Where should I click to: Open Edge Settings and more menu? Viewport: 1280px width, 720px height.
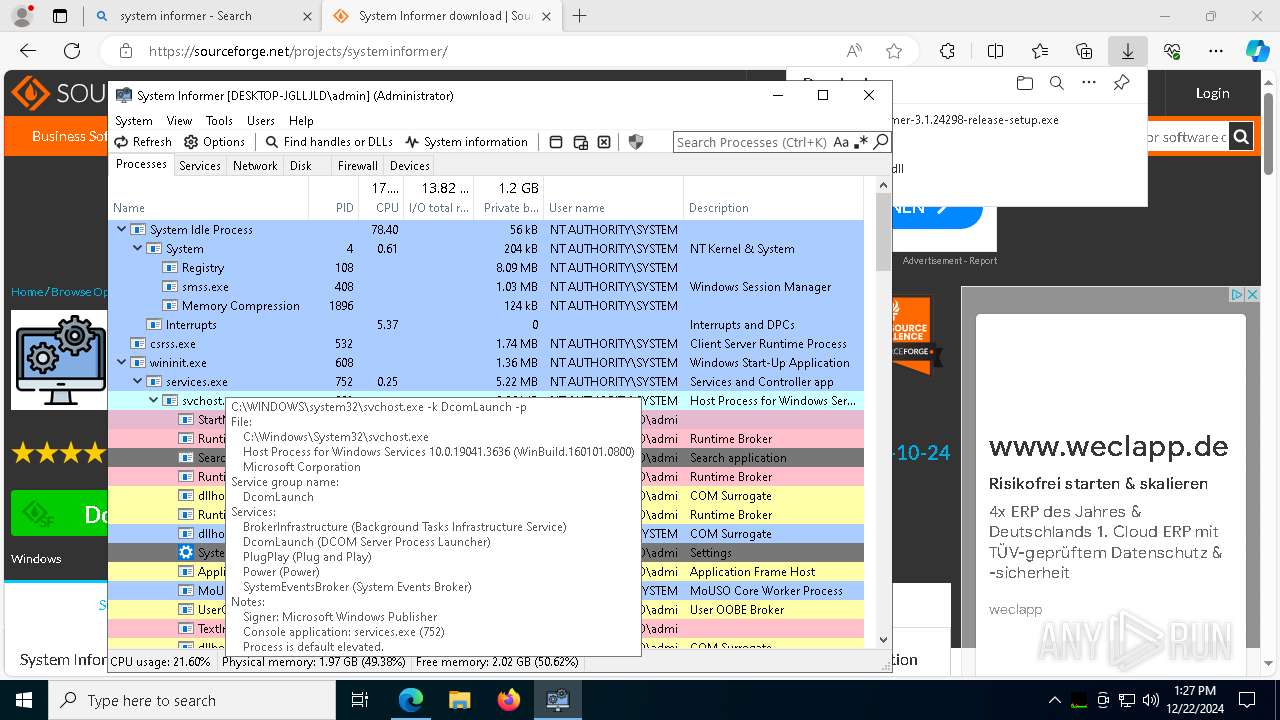(x=1216, y=51)
